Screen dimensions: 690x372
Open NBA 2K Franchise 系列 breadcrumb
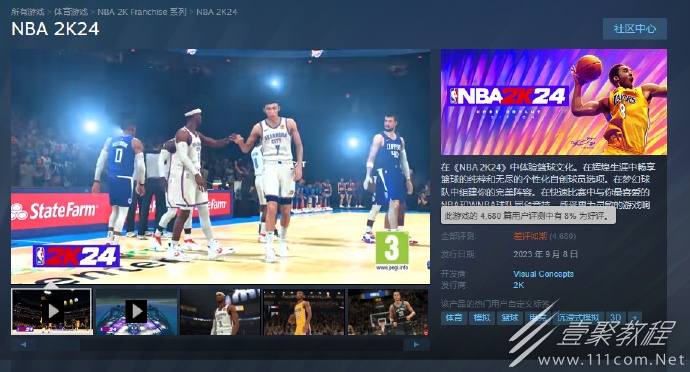[142, 12]
